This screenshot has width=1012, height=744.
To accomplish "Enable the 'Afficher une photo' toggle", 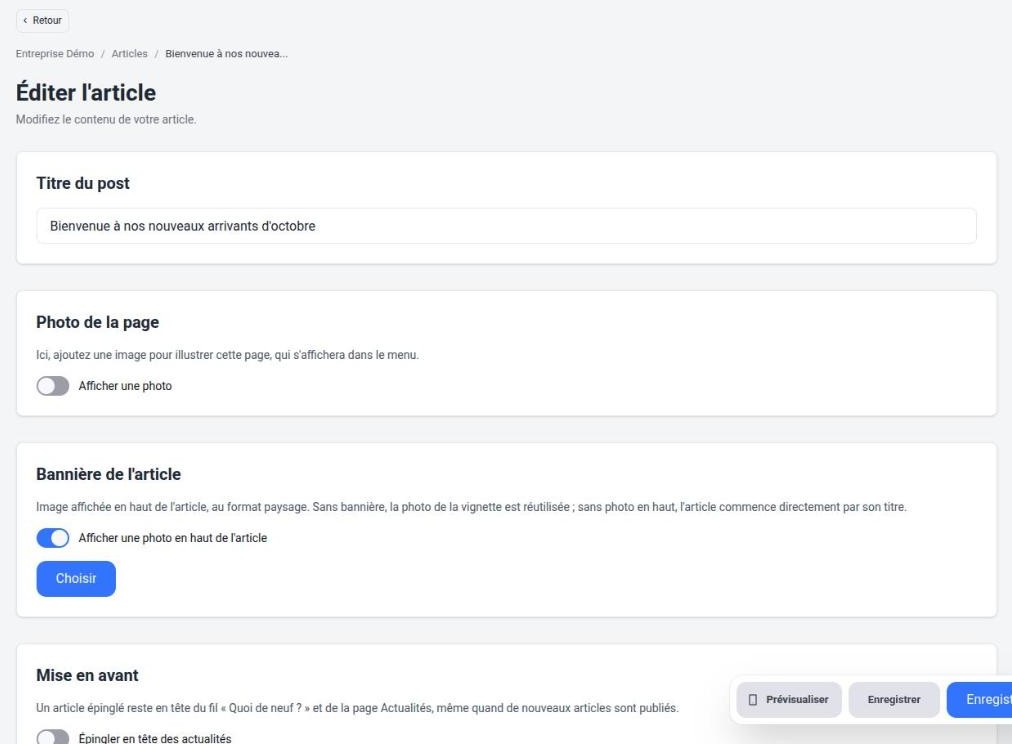I will point(53,386).
